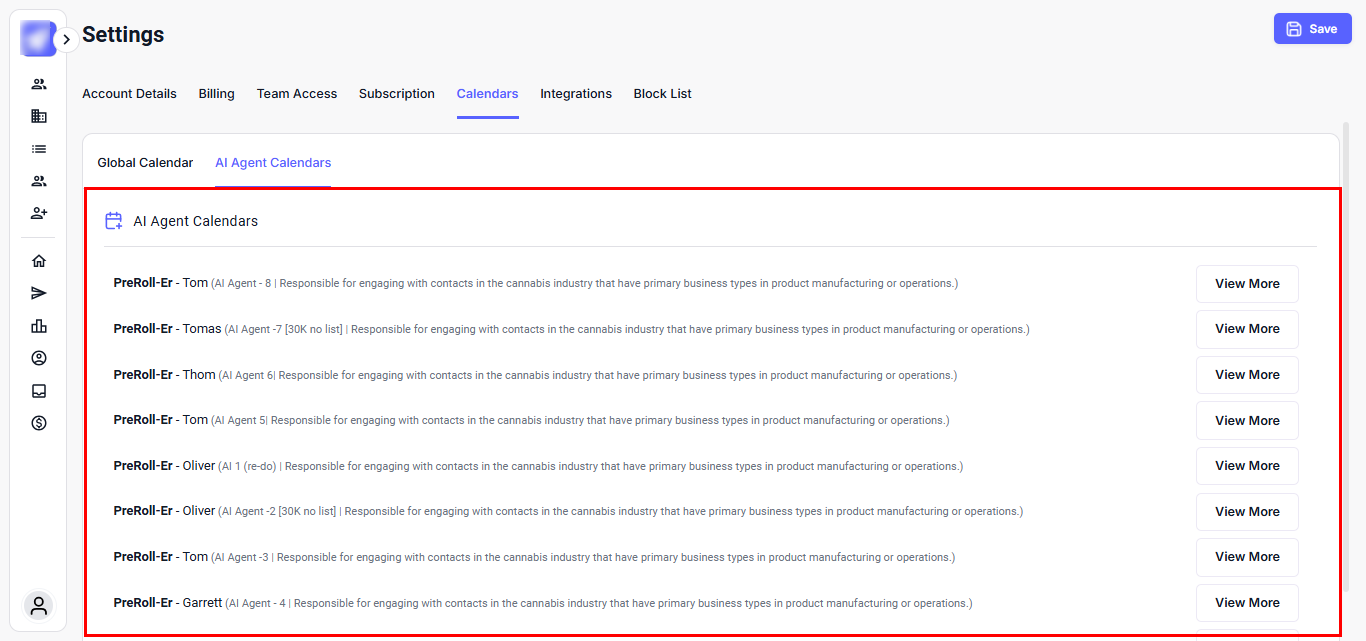Viewport: 1366px width, 641px height.
Task: Switch to the Global Calendar tab
Action: point(145,162)
